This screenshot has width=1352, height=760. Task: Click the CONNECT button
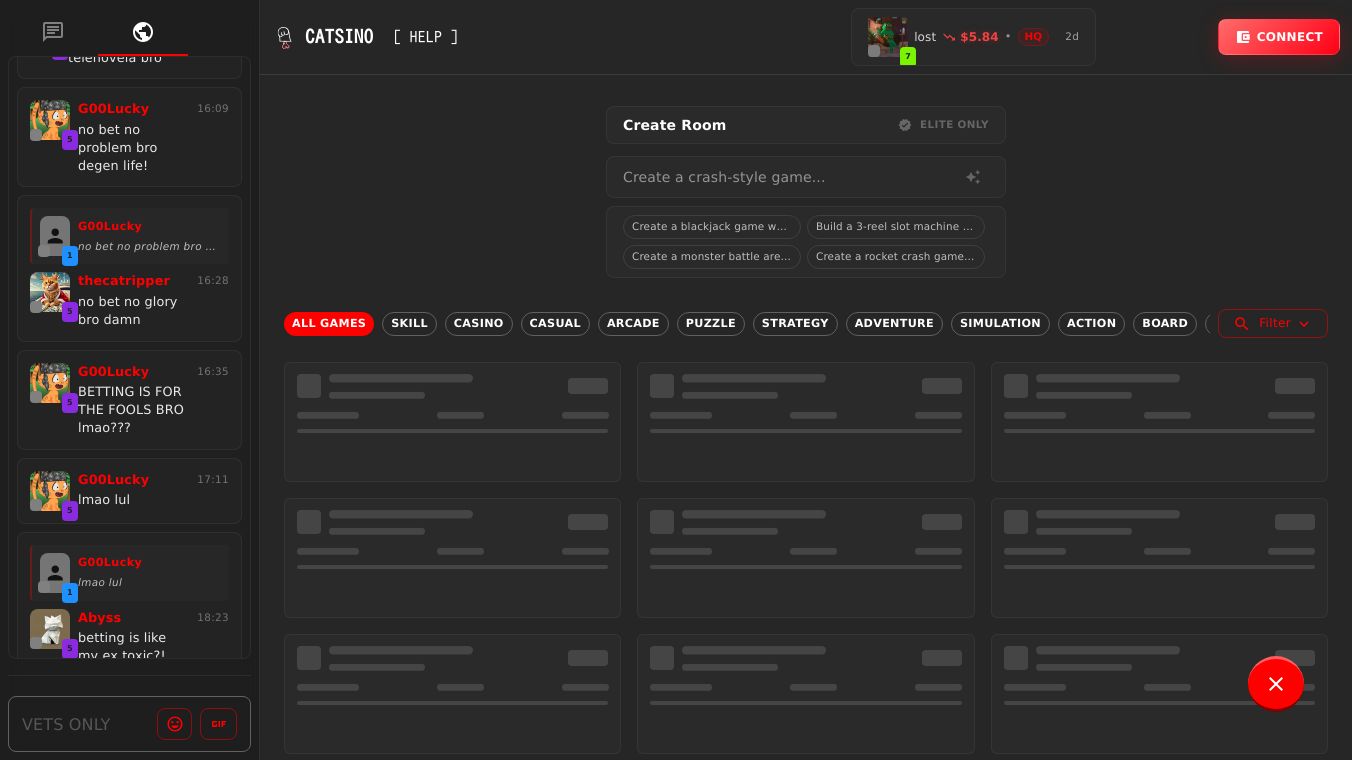click(x=1279, y=37)
